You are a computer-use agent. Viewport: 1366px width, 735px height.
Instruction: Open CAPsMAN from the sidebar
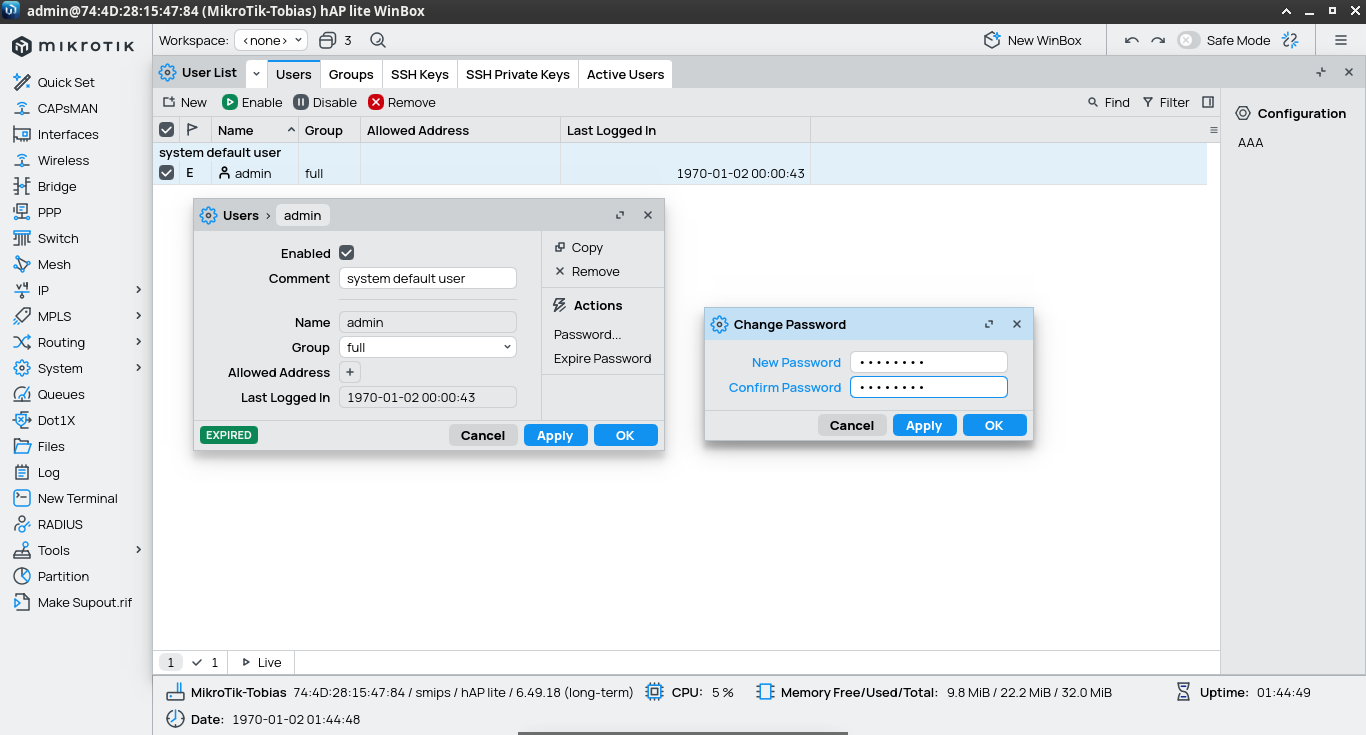[67, 108]
